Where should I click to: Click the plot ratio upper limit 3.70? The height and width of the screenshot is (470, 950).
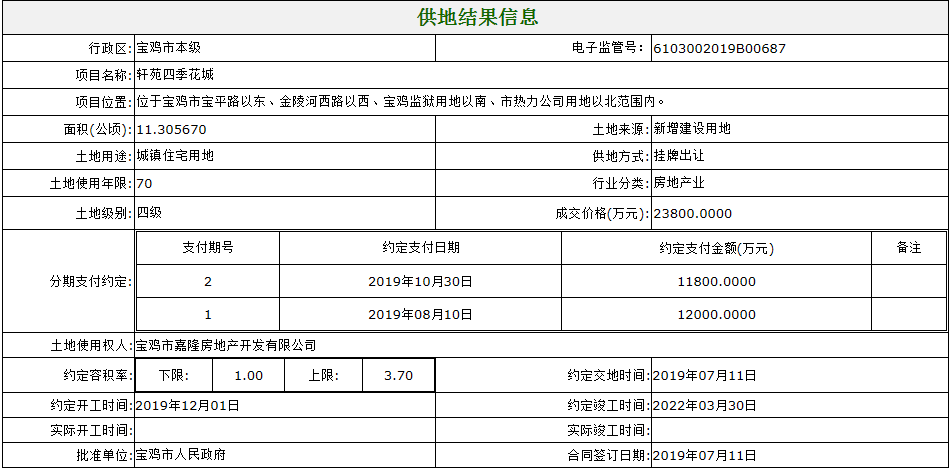(x=398, y=376)
